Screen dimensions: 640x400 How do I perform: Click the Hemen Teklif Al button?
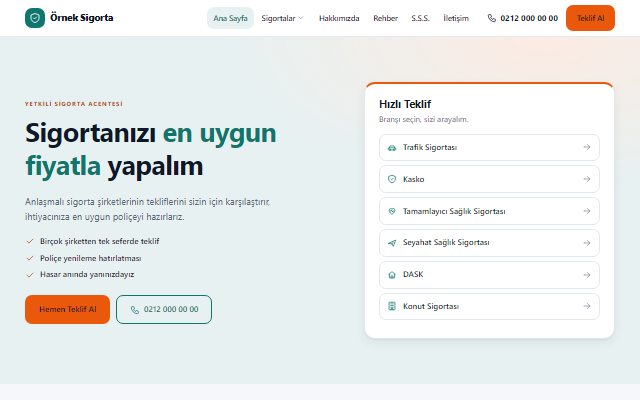pyautogui.click(x=67, y=309)
